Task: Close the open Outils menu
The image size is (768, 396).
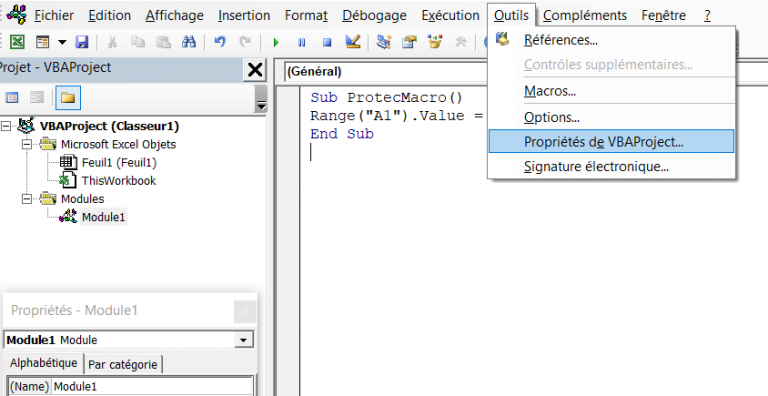Action: (511, 16)
